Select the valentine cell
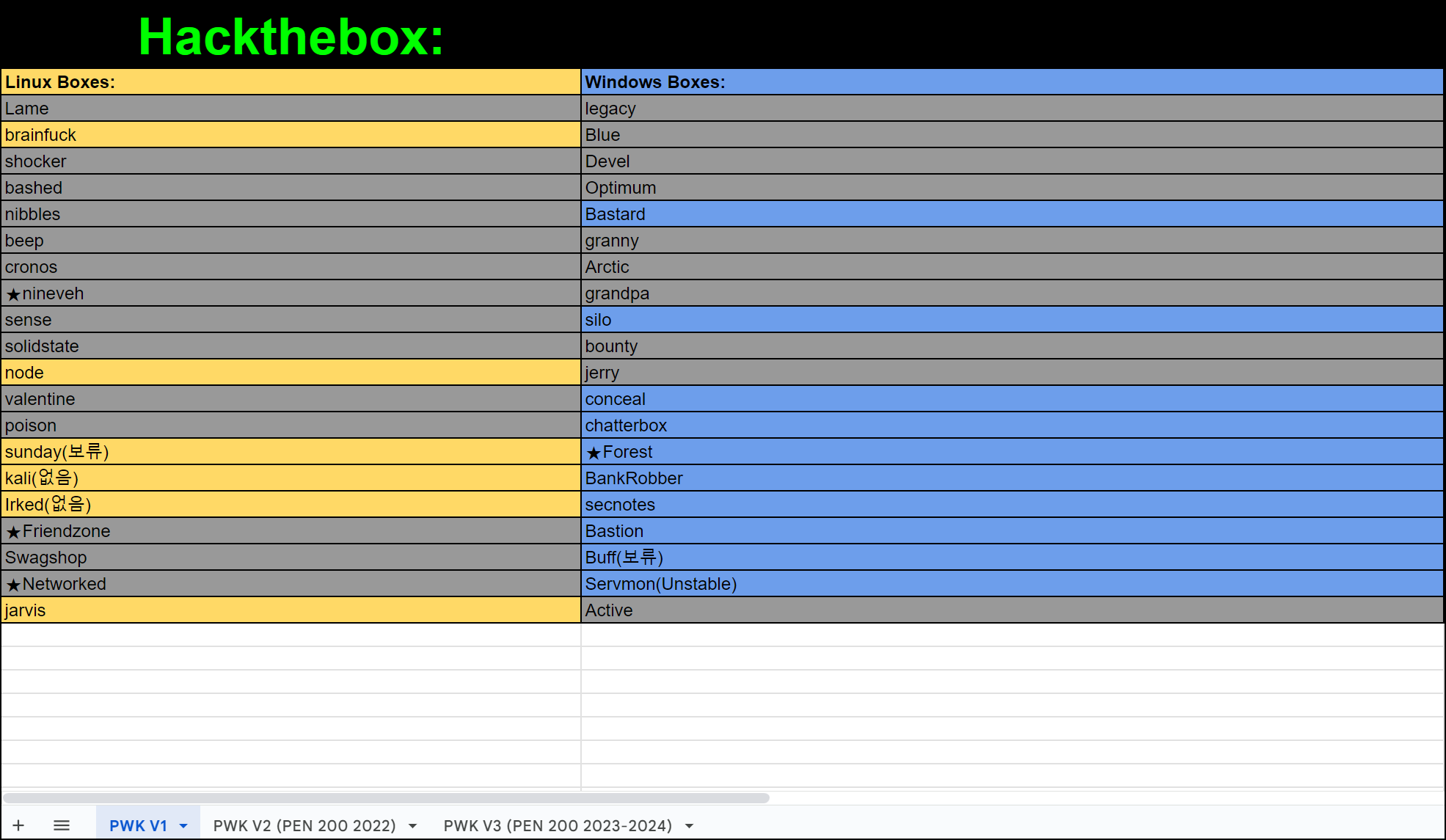This screenshot has height=840, width=1446. 291,399
